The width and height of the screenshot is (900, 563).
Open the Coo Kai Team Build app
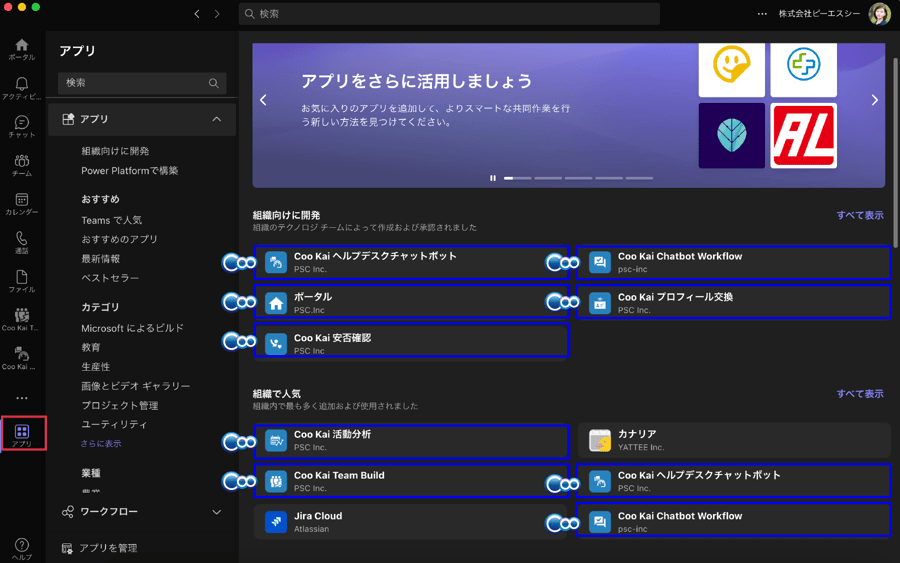pos(412,480)
